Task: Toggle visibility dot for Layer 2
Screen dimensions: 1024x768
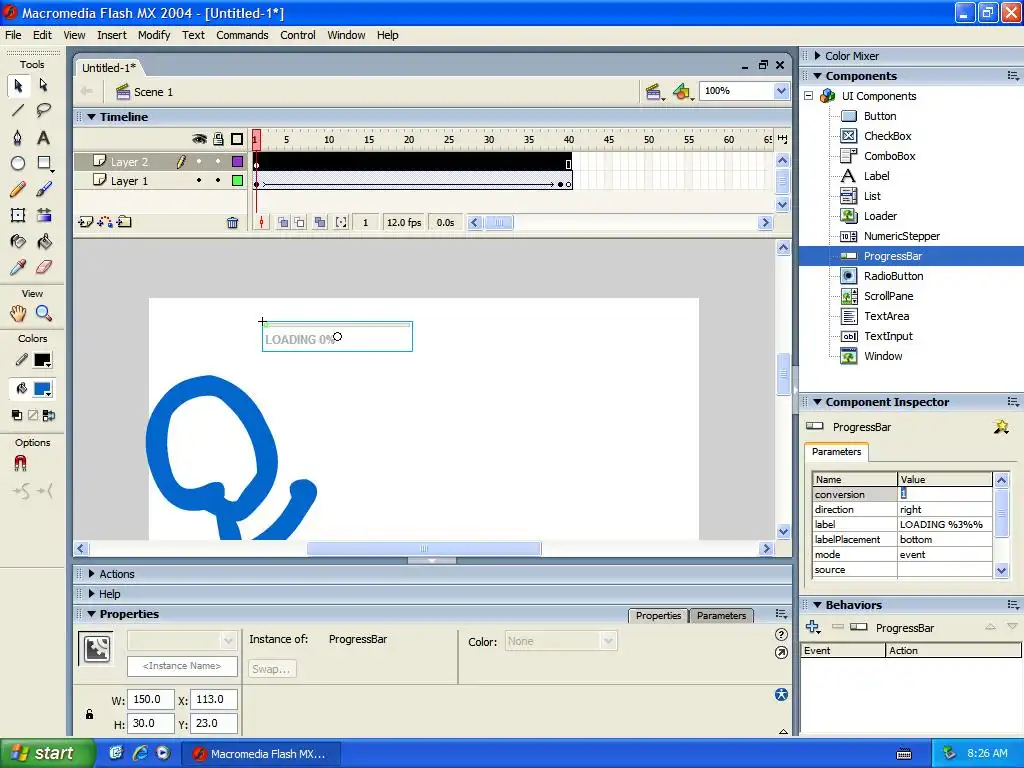Action: pos(199,161)
